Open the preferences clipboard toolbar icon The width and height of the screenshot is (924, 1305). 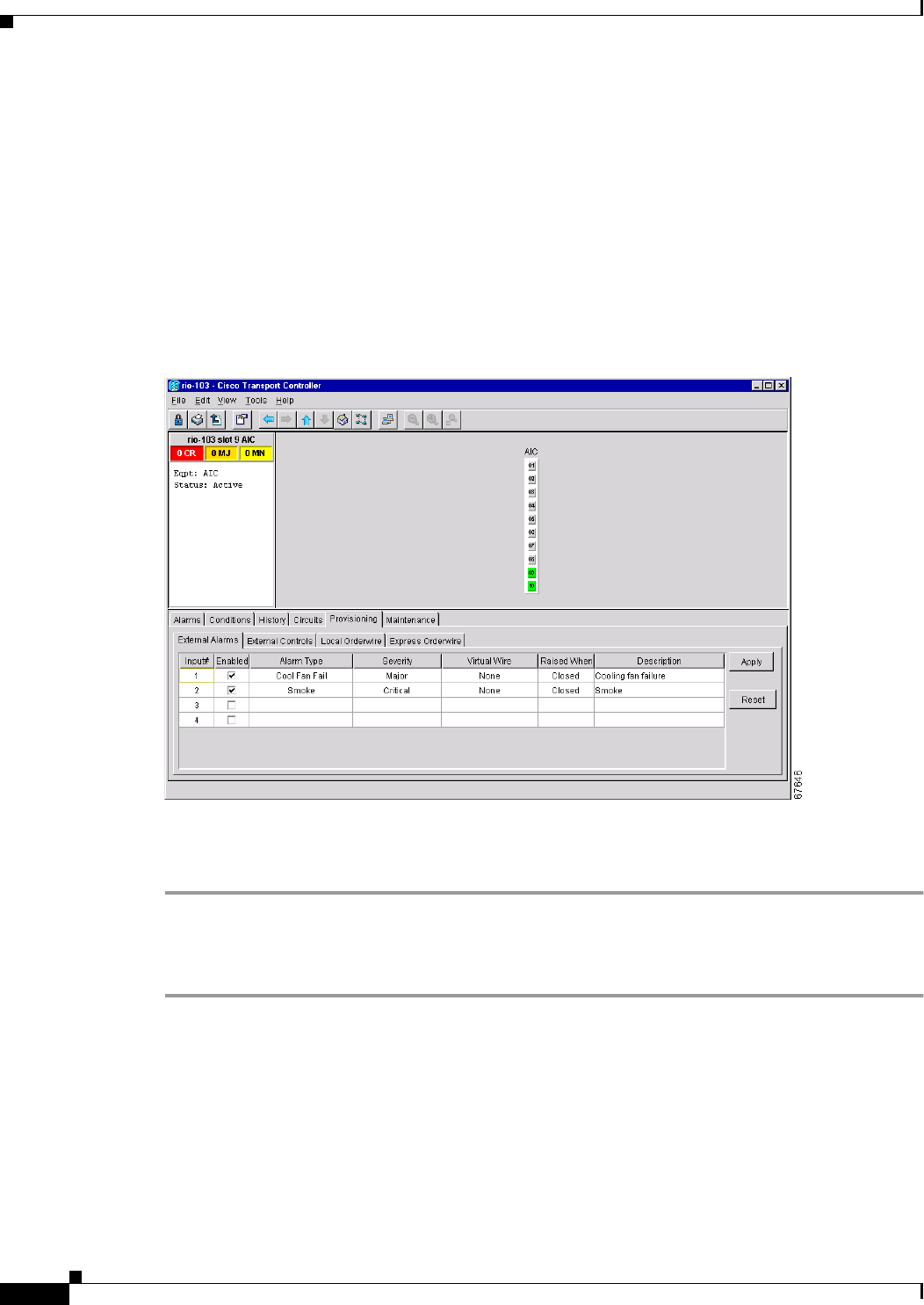(242, 420)
